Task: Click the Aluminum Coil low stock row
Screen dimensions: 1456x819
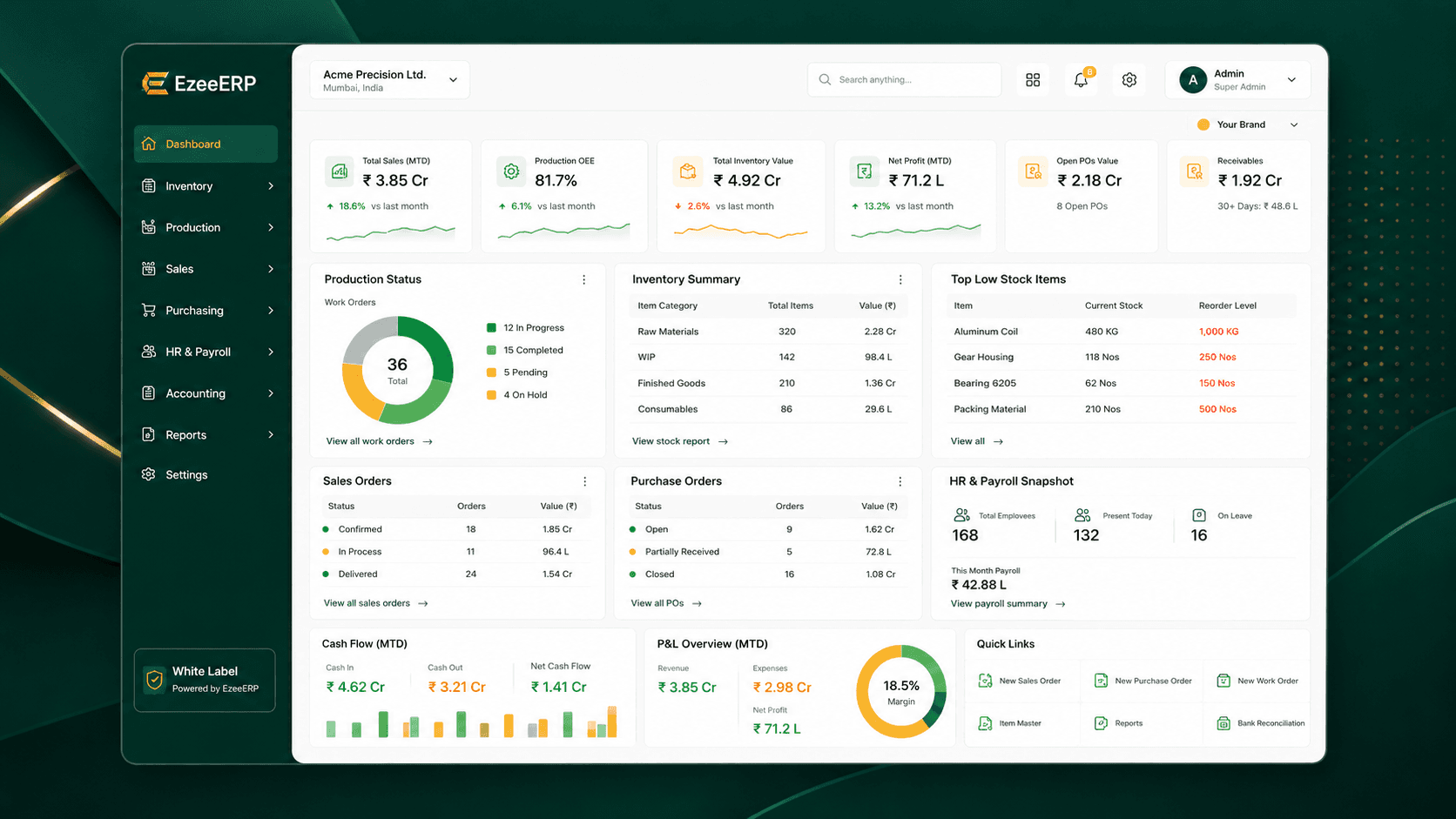Action: pyautogui.click(x=1122, y=332)
